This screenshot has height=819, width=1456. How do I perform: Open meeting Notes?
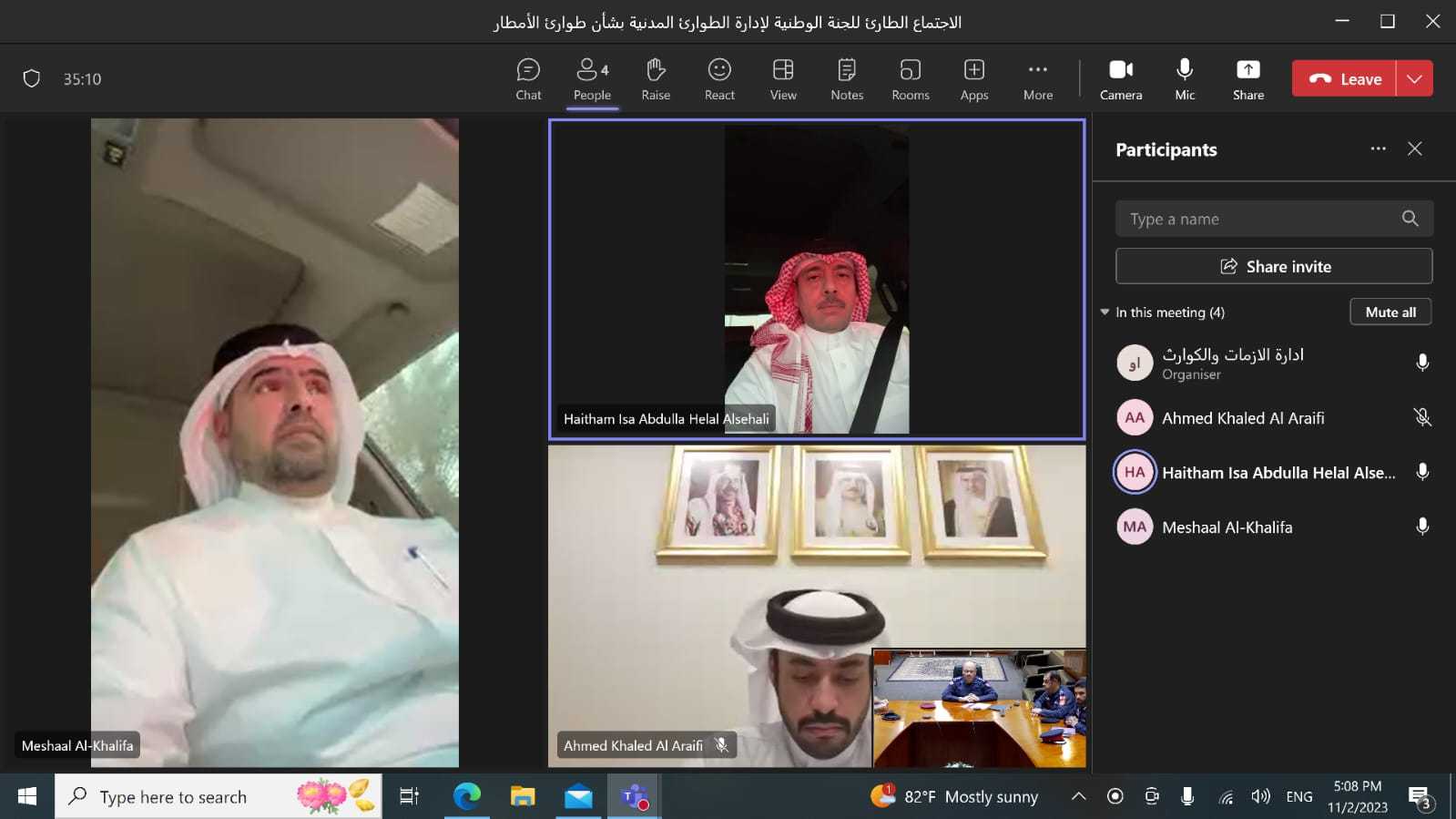tap(847, 79)
